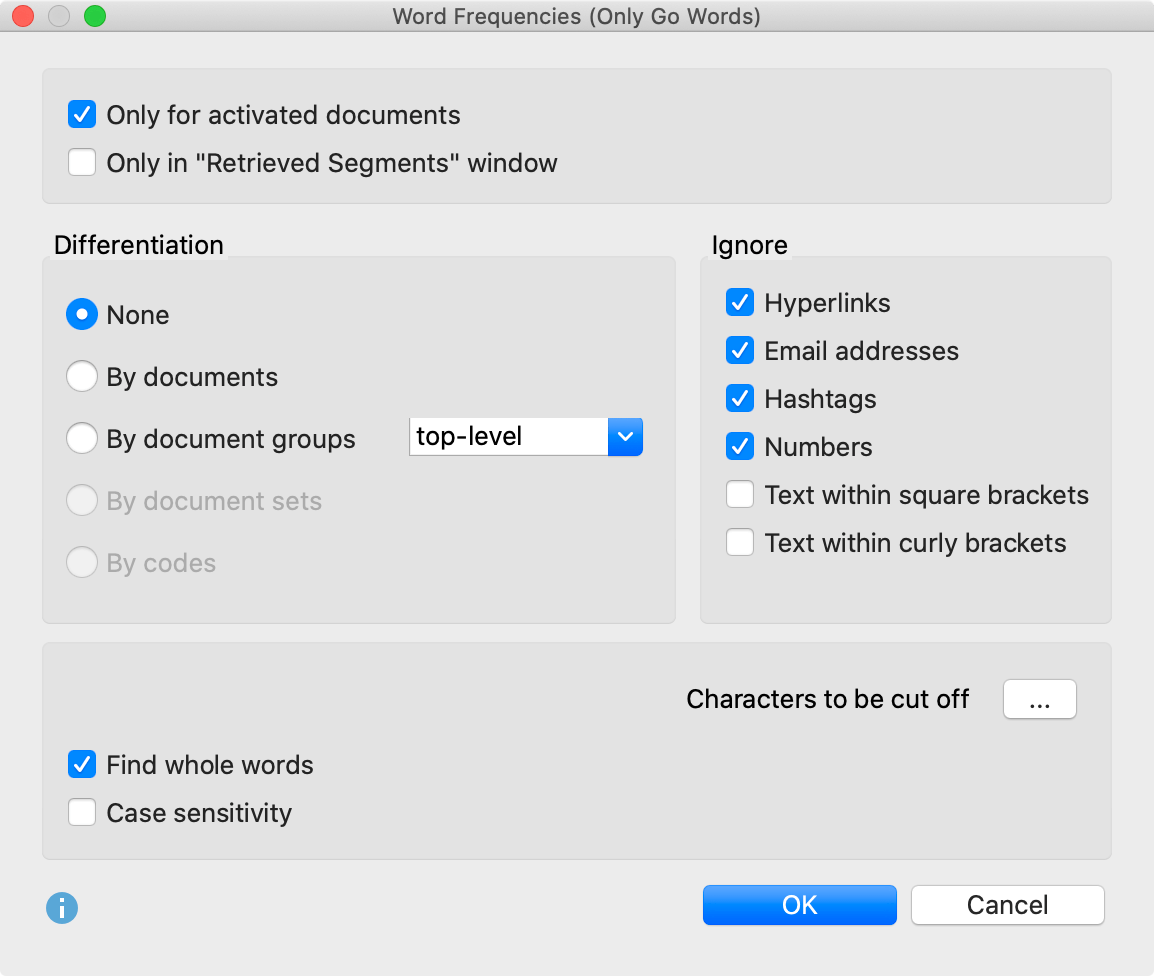This screenshot has width=1154, height=976.
Task: Uncheck Hyperlinks in the Ignore section
Action: pos(740,302)
